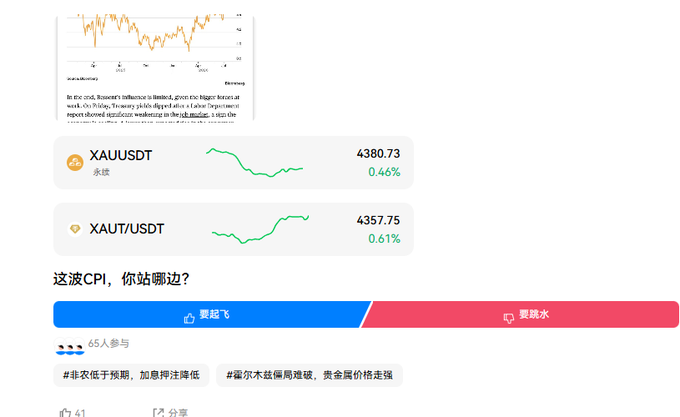Click the 65人参与 participant count

click(x=108, y=343)
